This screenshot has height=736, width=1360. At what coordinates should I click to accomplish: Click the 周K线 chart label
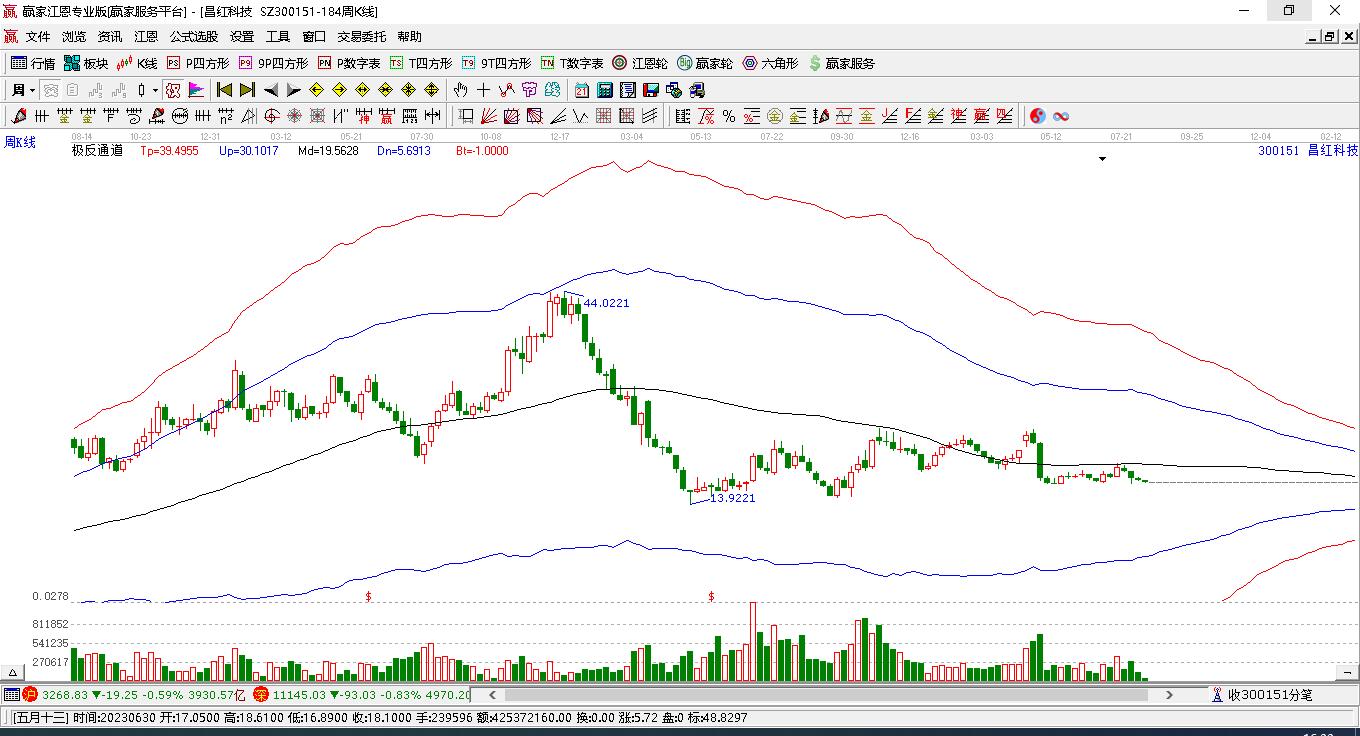pyautogui.click(x=20, y=143)
